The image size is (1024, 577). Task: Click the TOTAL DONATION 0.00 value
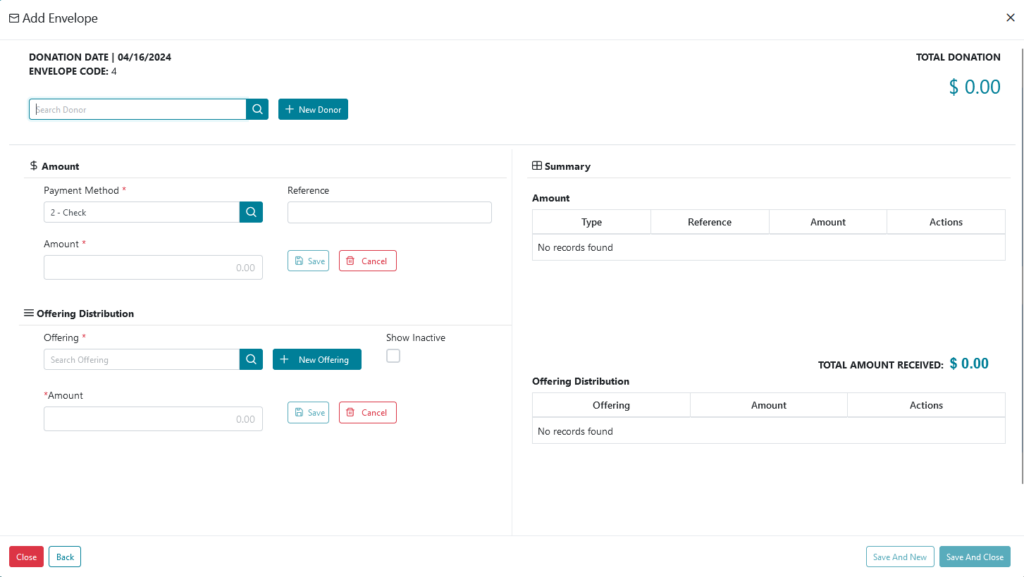[x=975, y=87]
